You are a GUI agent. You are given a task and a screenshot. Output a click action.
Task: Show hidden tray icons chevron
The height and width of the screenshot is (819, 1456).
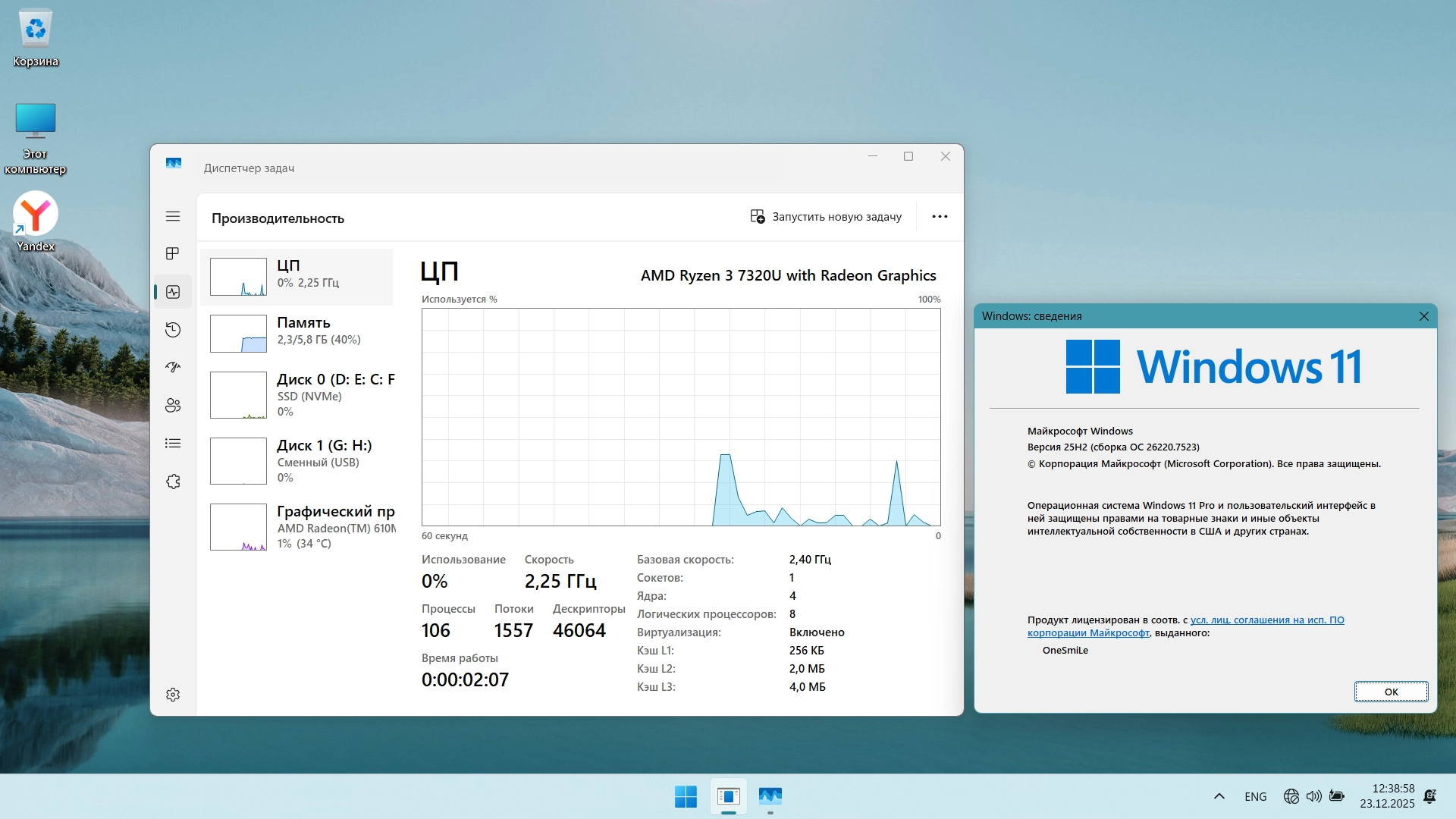tap(1219, 796)
